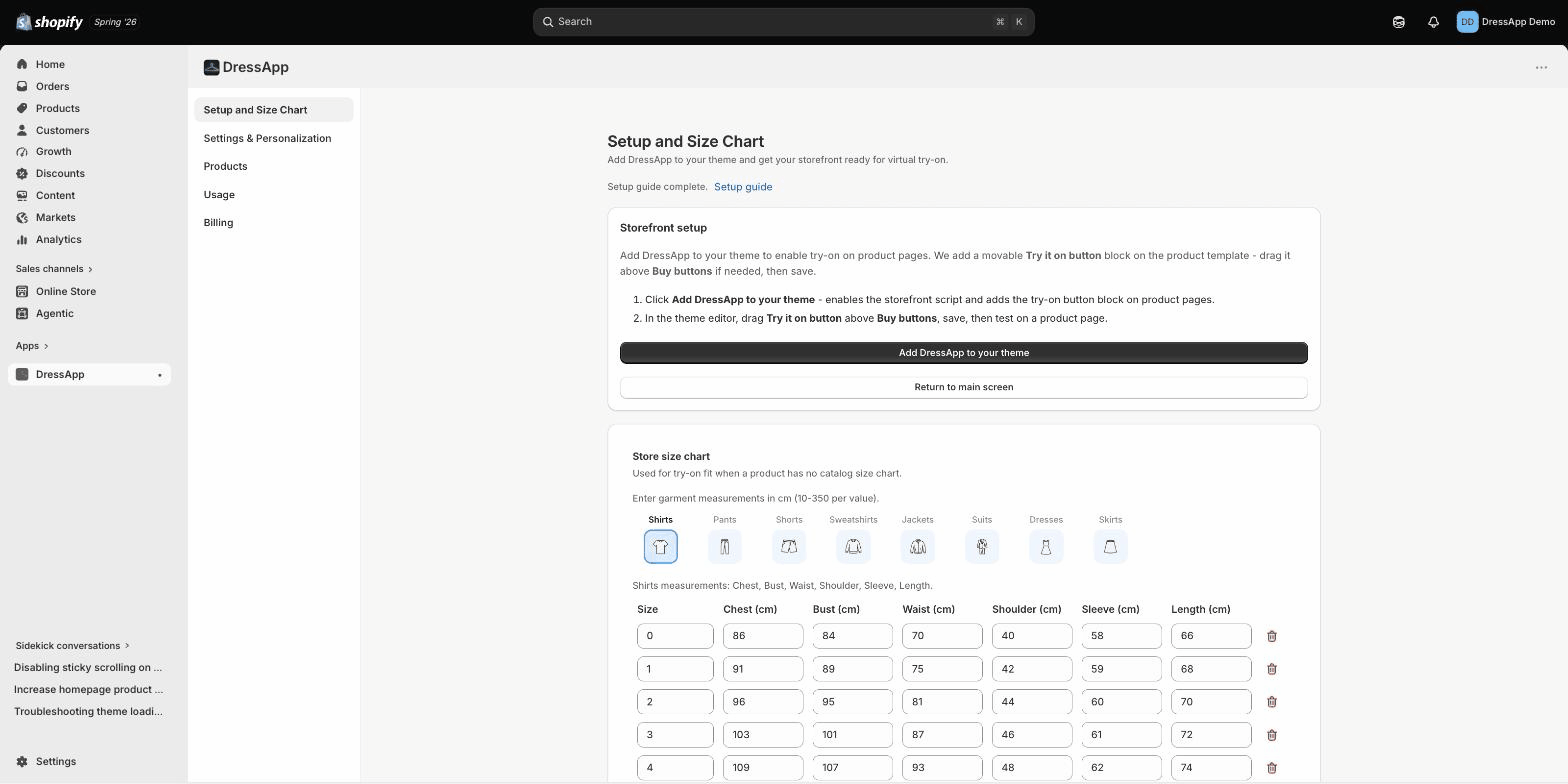
Task: Delete the size 1 row
Action: (x=1272, y=669)
